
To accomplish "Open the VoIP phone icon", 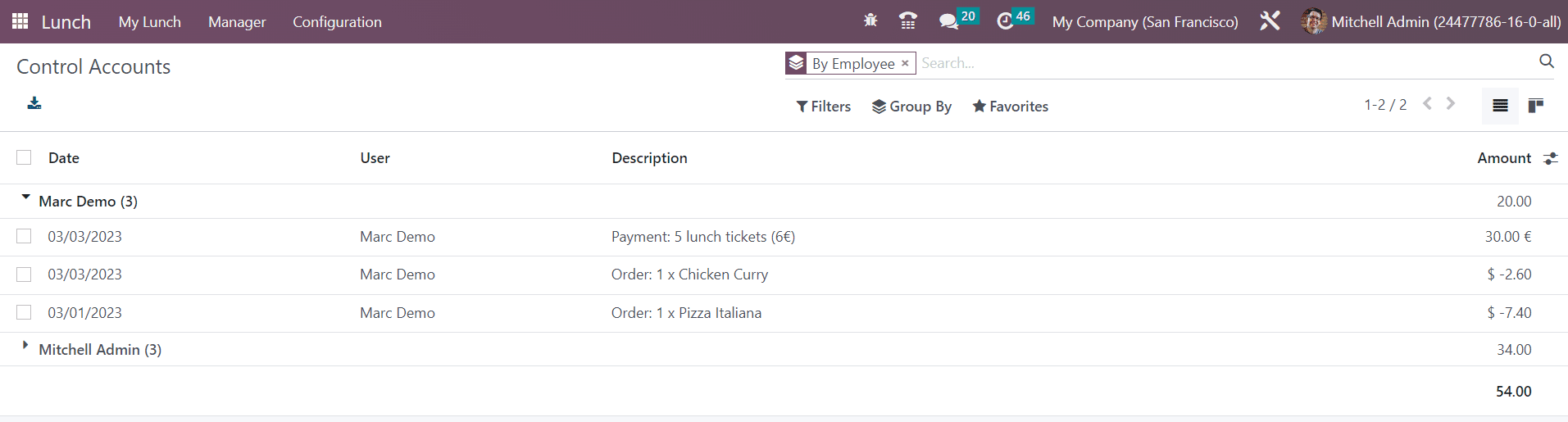I will (x=908, y=20).
